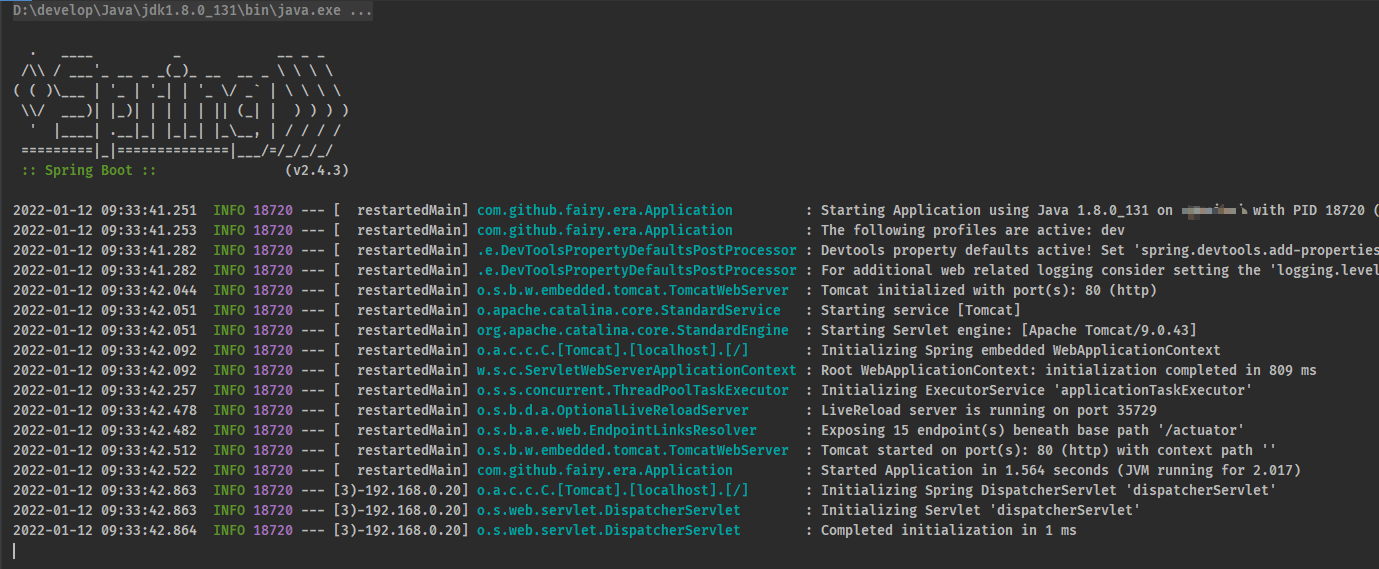Click 'Tomcat initialized with port(s): 80 (http)' message
The width and height of the screenshot is (1379, 569).
point(988,290)
